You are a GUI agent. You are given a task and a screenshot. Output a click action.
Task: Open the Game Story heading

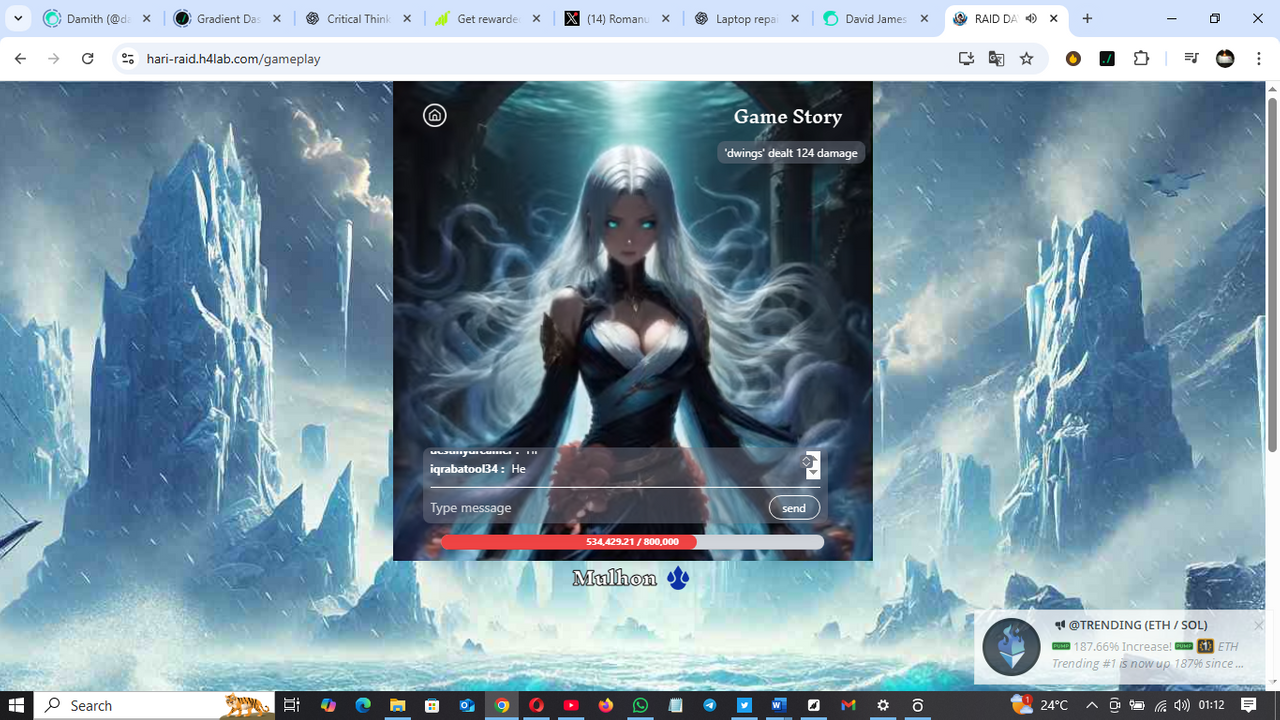[x=788, y=117]
